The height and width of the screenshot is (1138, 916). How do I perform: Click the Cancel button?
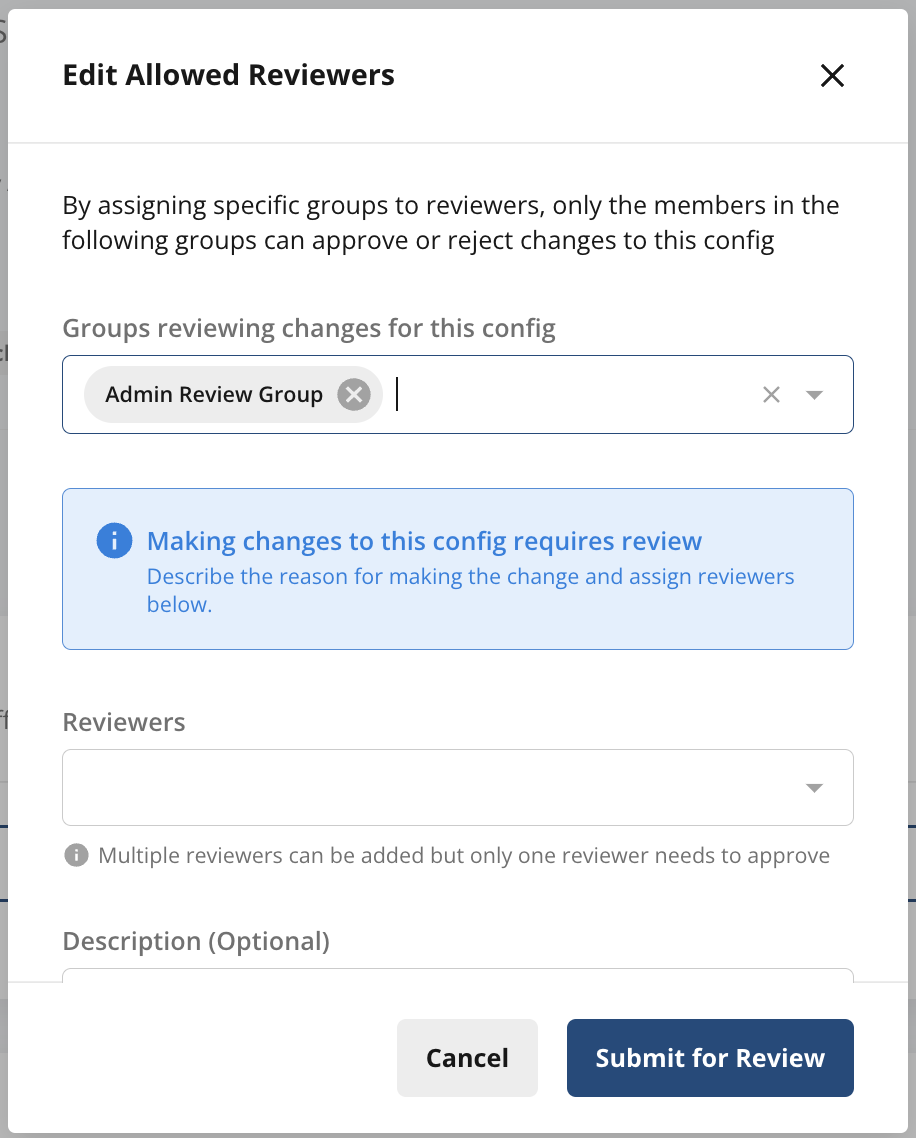click(467, 1057)
